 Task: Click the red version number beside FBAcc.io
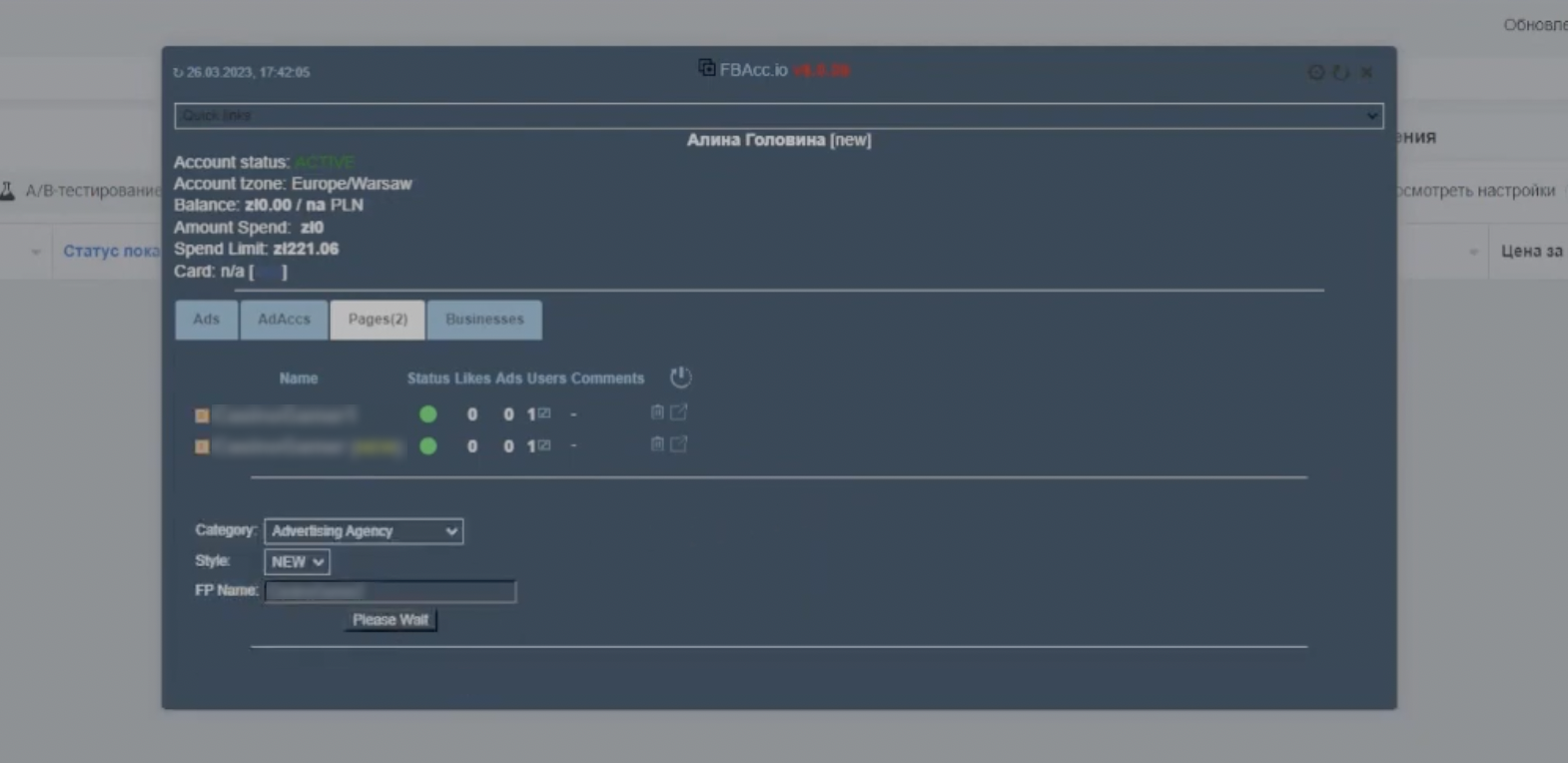click(822, 70)
